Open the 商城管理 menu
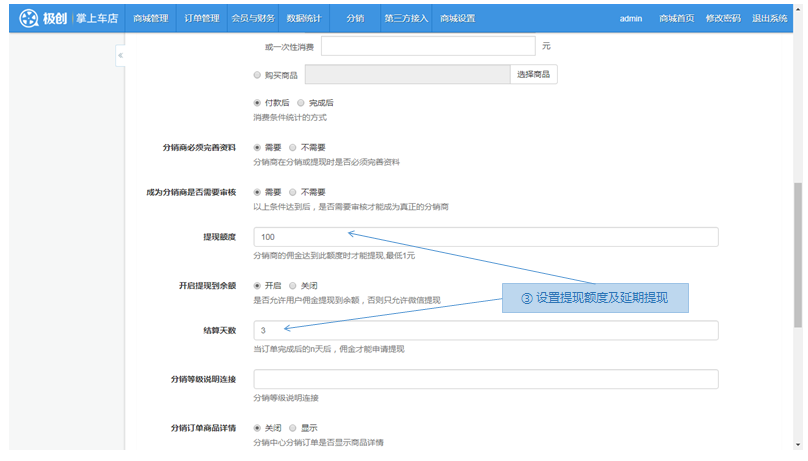Viewport: 808px width, 461px height. click(151, 18)
